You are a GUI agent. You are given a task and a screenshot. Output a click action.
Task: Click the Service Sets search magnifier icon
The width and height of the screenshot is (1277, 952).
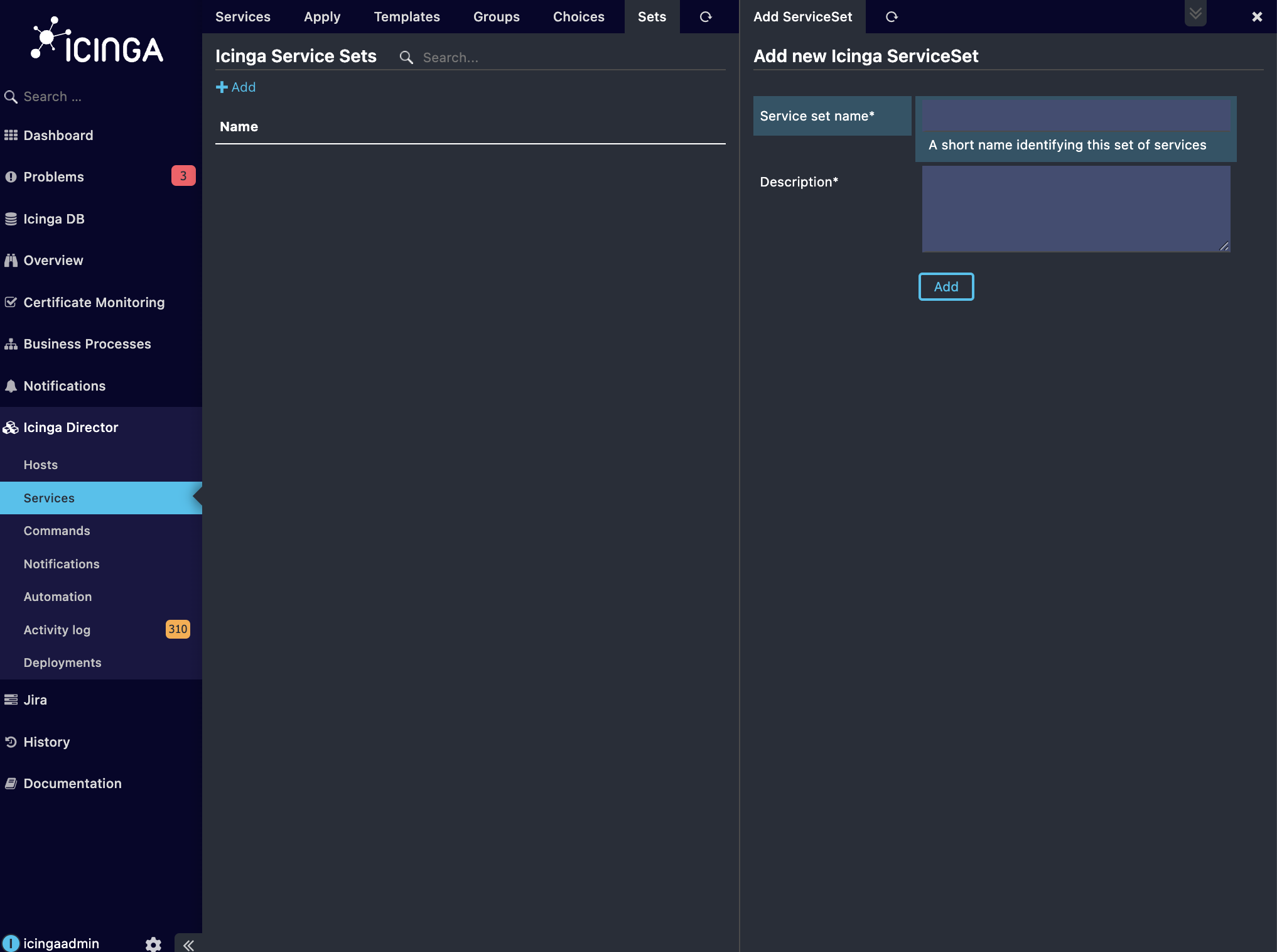[x=406, y=58]
